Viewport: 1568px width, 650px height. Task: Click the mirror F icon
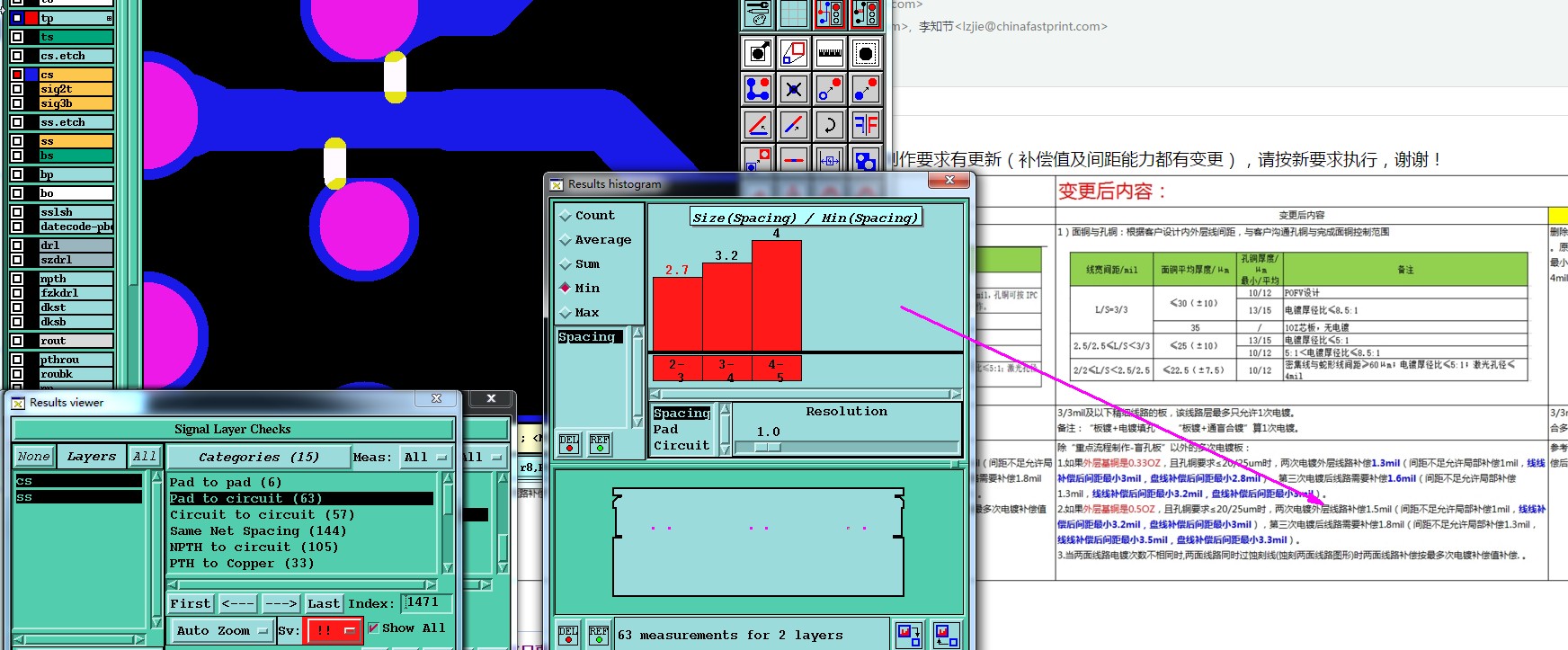pyautogui.click(x=866, y=125)
